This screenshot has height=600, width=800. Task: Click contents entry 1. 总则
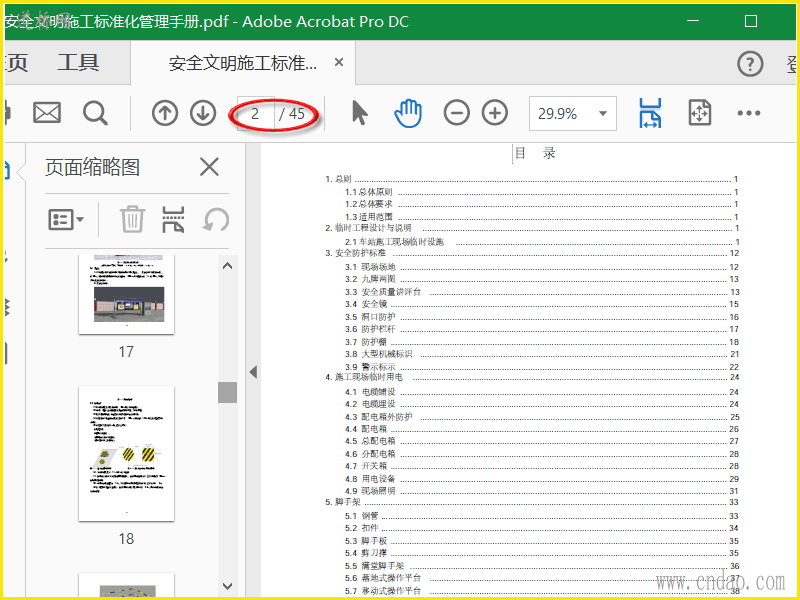(532, 179)
